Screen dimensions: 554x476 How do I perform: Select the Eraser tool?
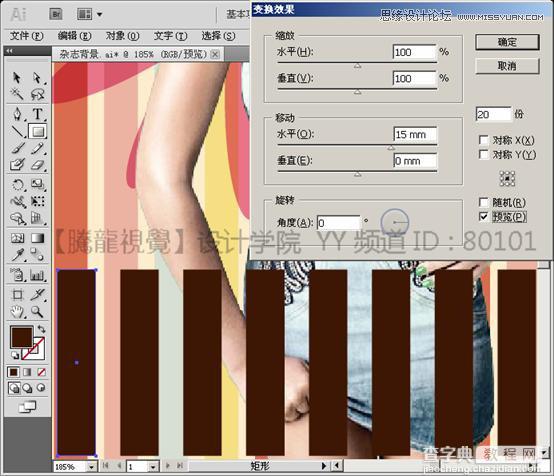[x=37, y=165]
